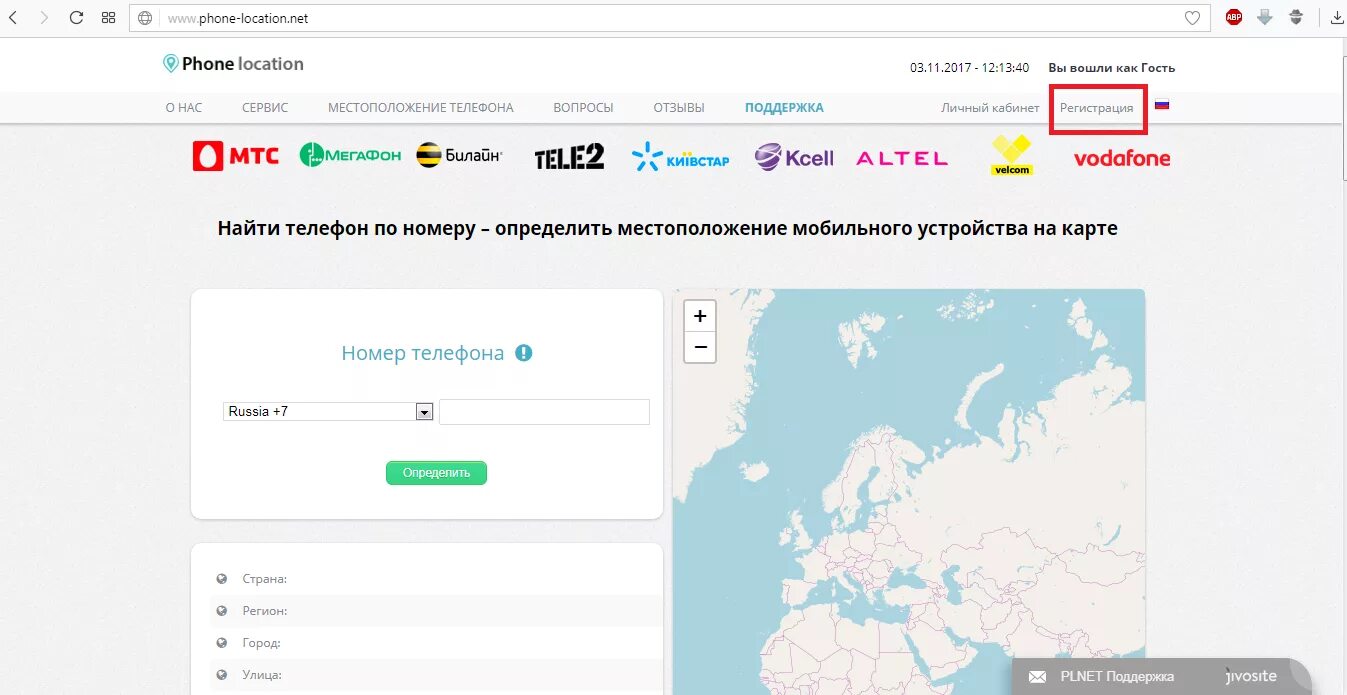Click the Russian flag language icon

pos(1162,105)
